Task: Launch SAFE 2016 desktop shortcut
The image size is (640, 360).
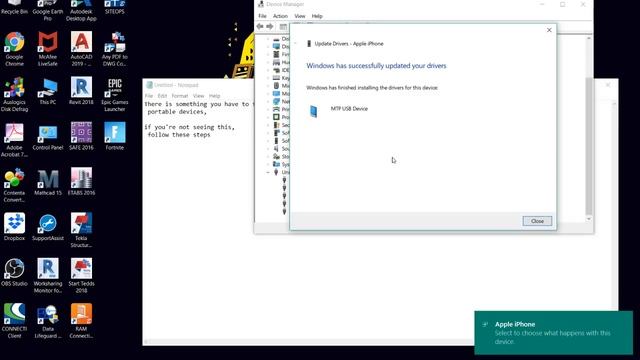Action: tap(81, 137)
